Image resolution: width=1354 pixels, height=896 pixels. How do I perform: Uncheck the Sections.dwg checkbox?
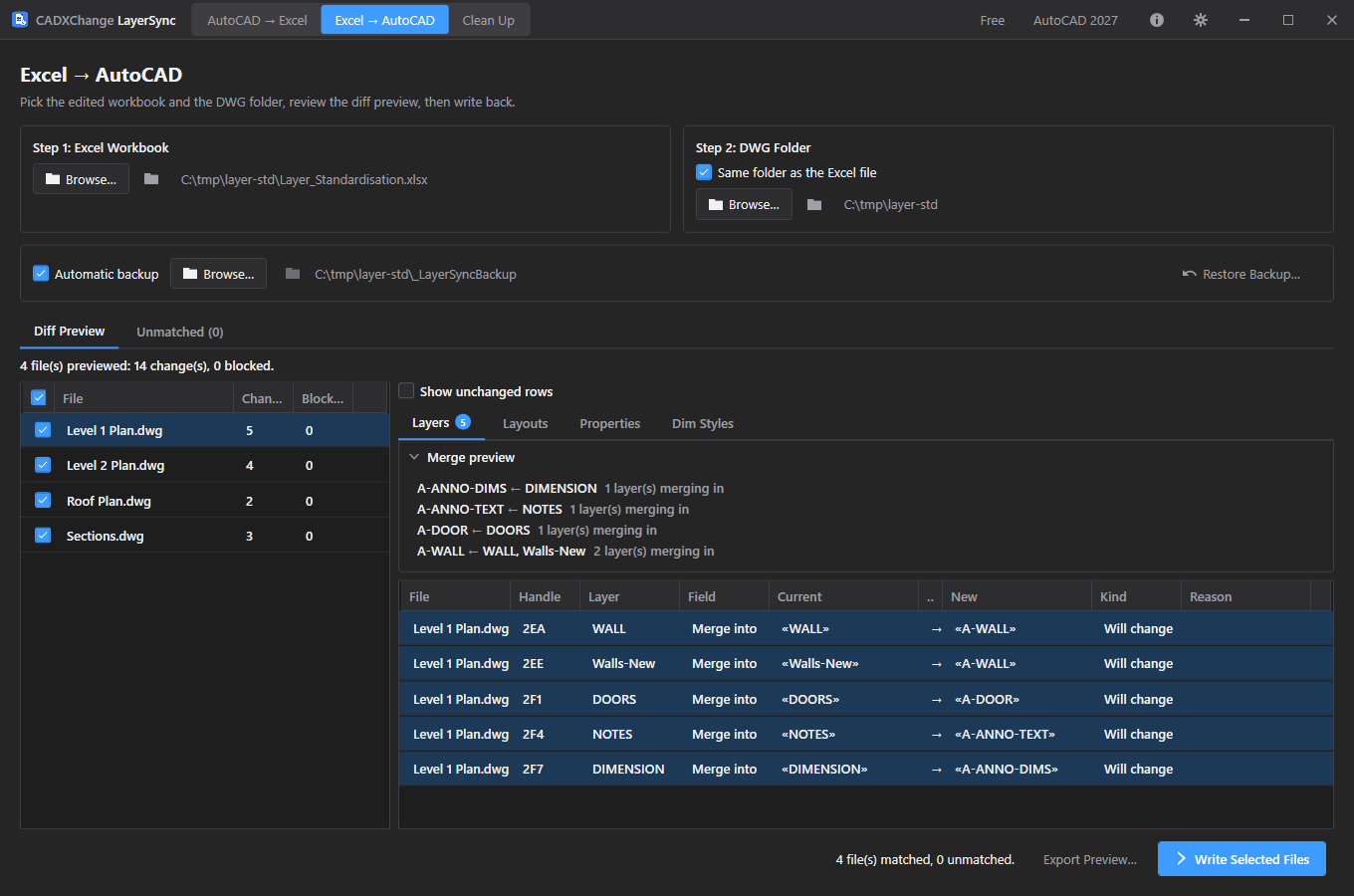[43, 535]
